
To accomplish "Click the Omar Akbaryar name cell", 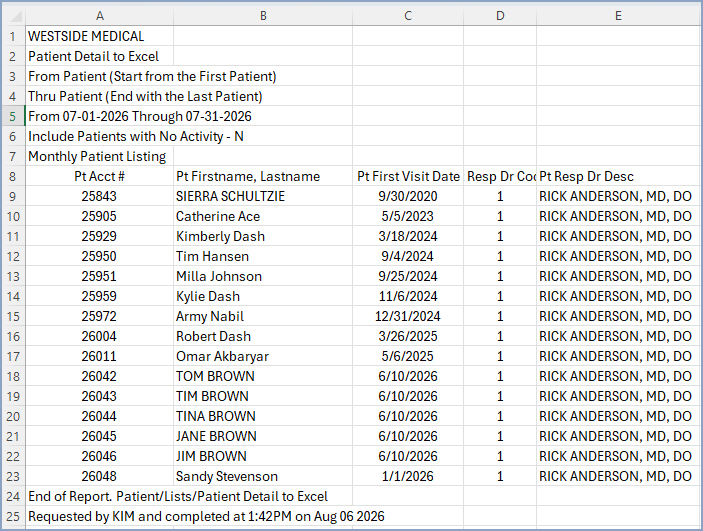I will coord(263,357).
